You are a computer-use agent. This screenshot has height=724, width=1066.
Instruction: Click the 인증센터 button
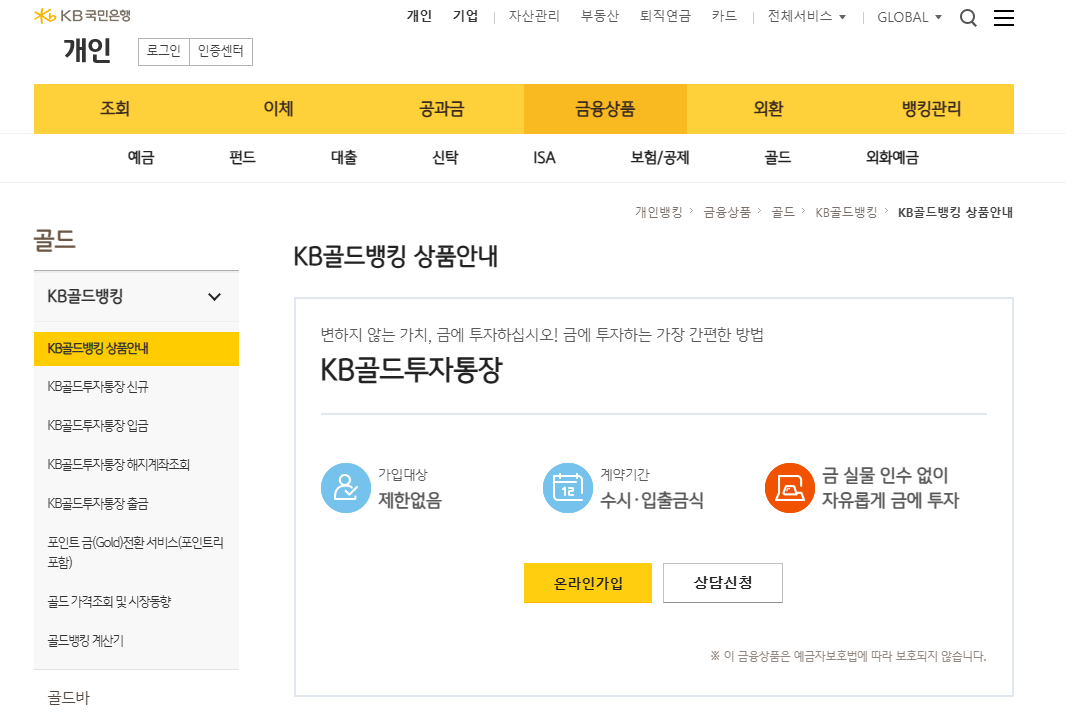tap(221, 52)
